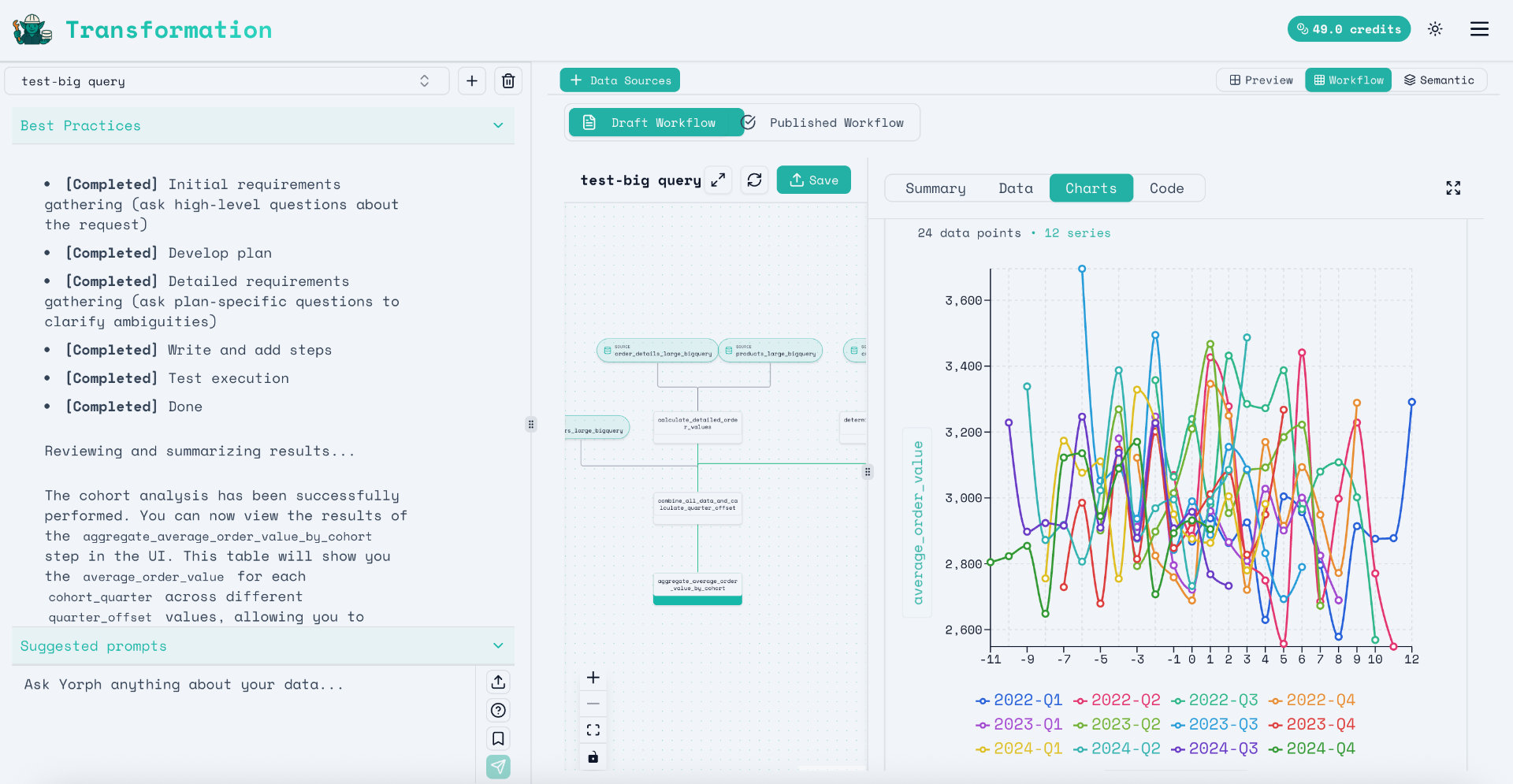Click the send message paper plane icon
This screenshot has height=784, width=1513.
click(498, 766)
